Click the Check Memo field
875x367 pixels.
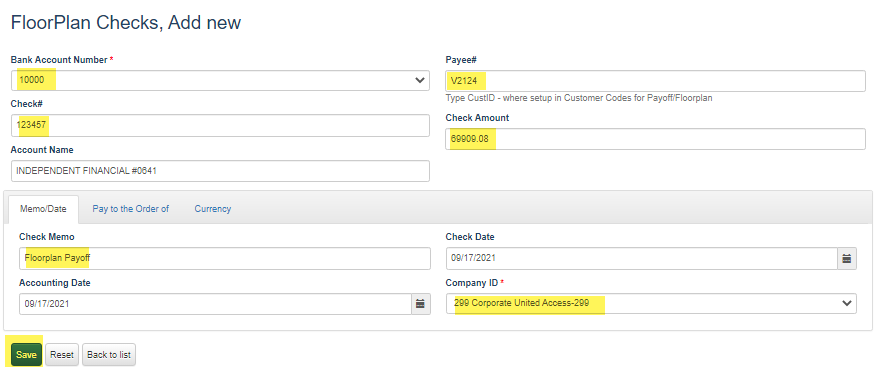pos(224,258)
